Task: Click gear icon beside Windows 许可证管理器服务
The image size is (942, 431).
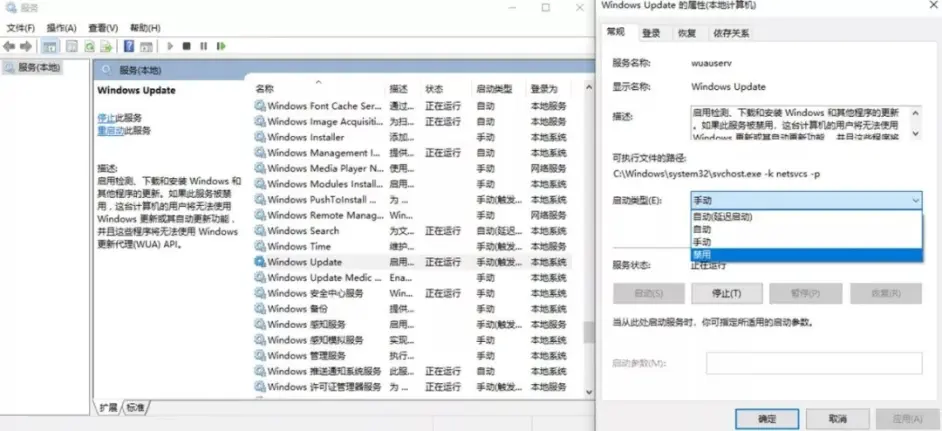Action: click(260, 387)
